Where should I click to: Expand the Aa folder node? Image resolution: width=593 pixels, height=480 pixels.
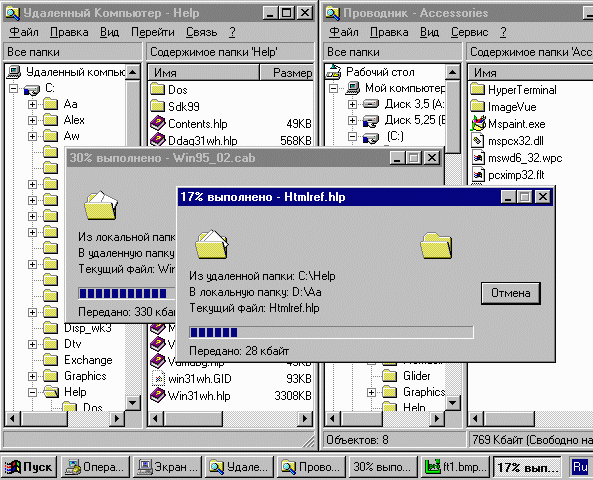pyautogui.click(x=33, y=104)
